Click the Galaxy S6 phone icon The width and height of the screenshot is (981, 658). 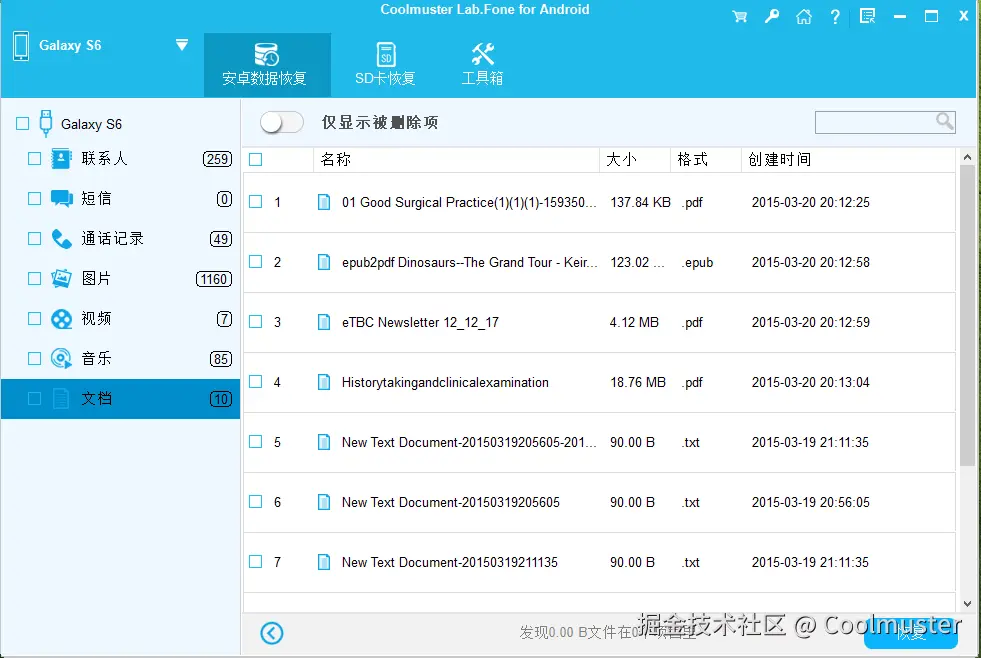coord(21,46)
